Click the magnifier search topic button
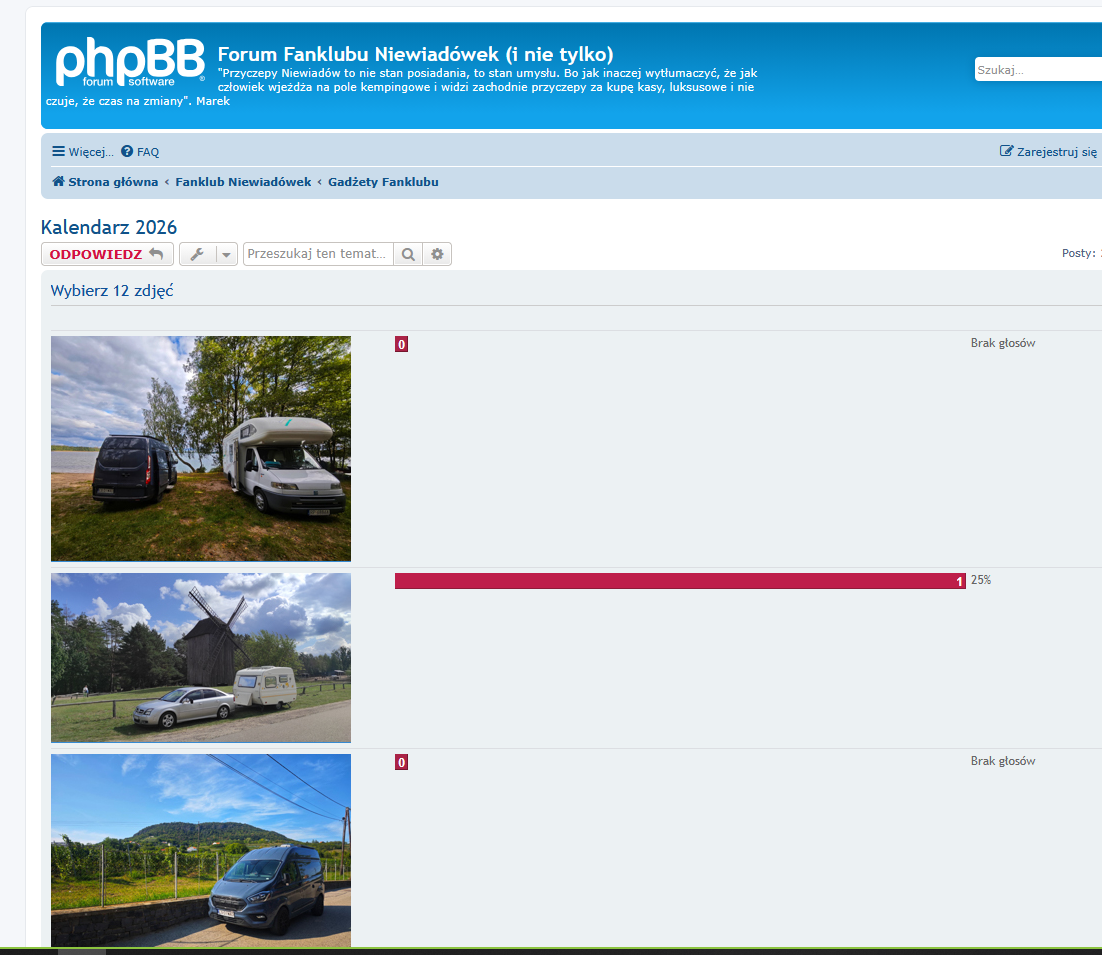The height and width of the screenshot is (955, 1102). pos(408,255)
